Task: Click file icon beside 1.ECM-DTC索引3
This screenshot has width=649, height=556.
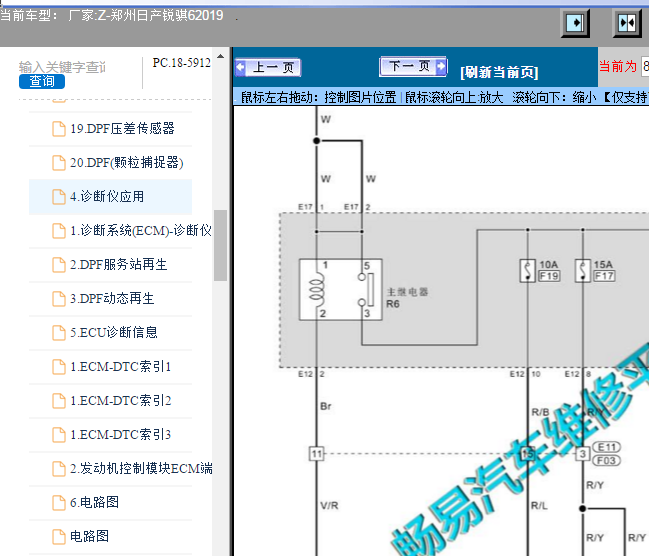Action: point(59,434)
